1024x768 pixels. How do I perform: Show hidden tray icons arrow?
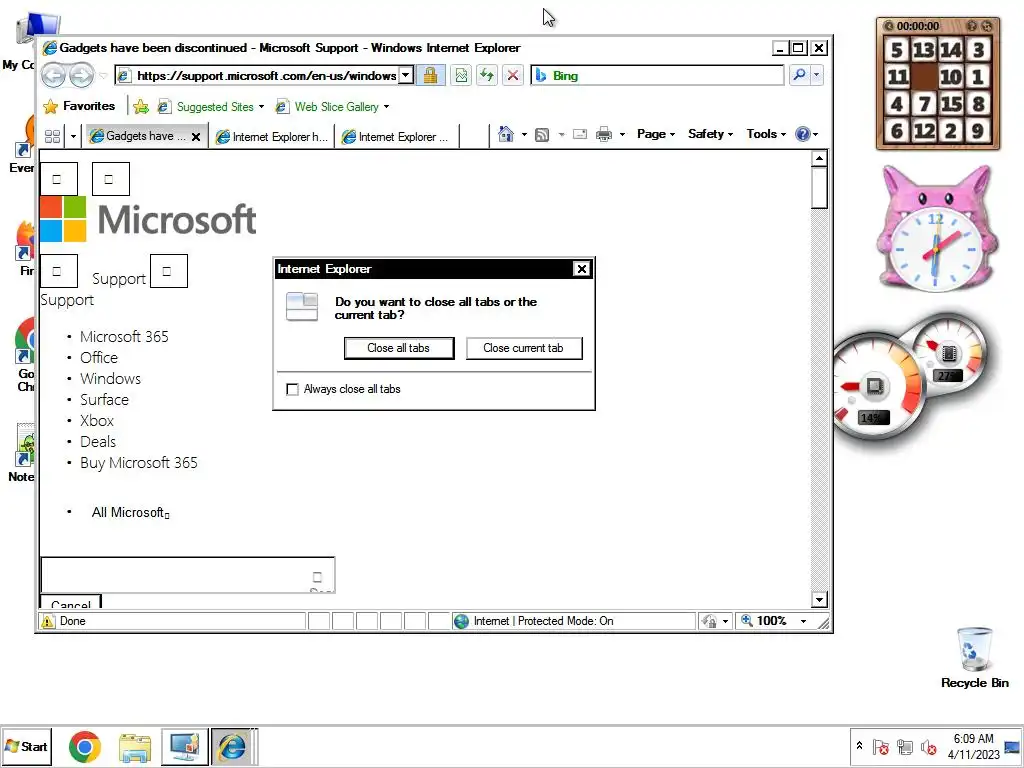coord(859,745)
